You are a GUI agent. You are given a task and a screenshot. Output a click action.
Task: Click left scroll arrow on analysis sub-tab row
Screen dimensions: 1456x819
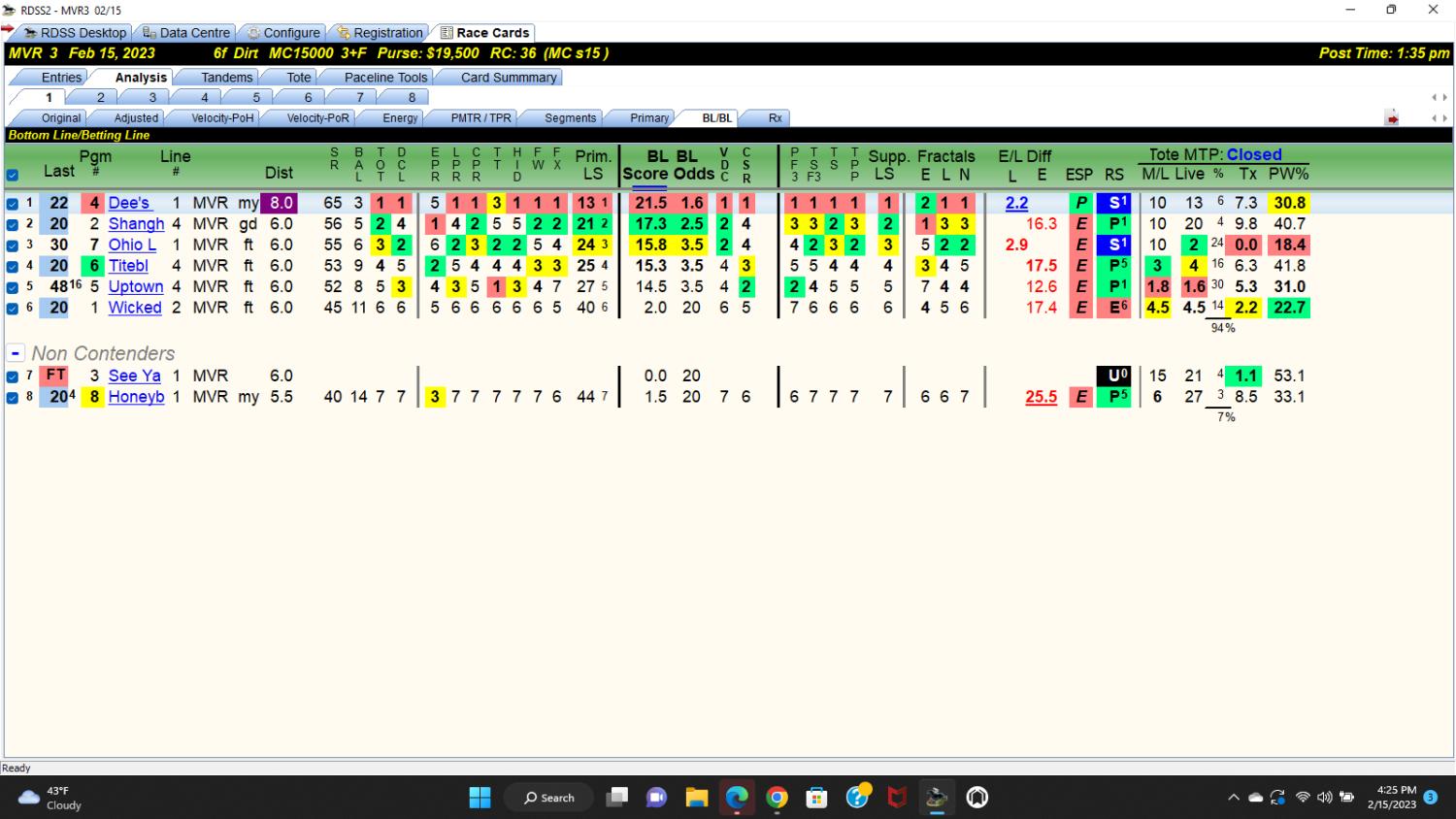coord(1435,118)
